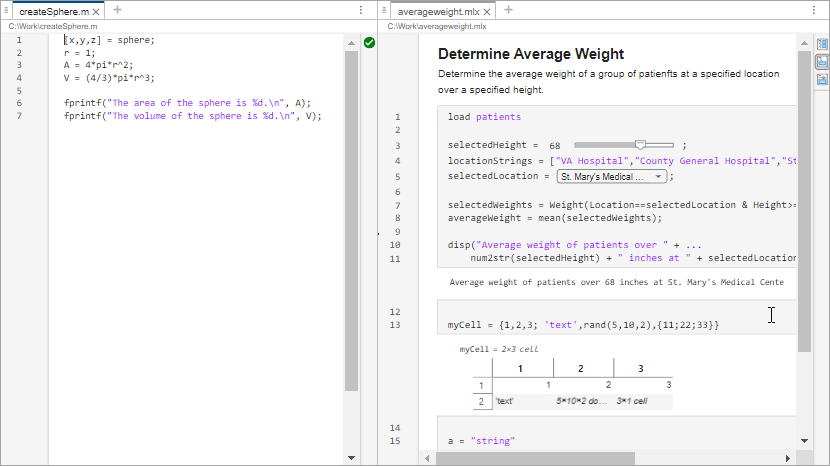Screen dimensions: 830x466
Task: Open left editor's three-dot actions menu
Action: (x=361, y=10)
